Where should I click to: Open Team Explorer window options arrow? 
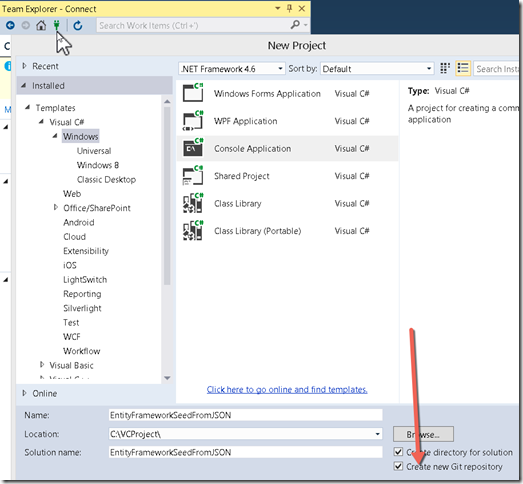(278, 8)
